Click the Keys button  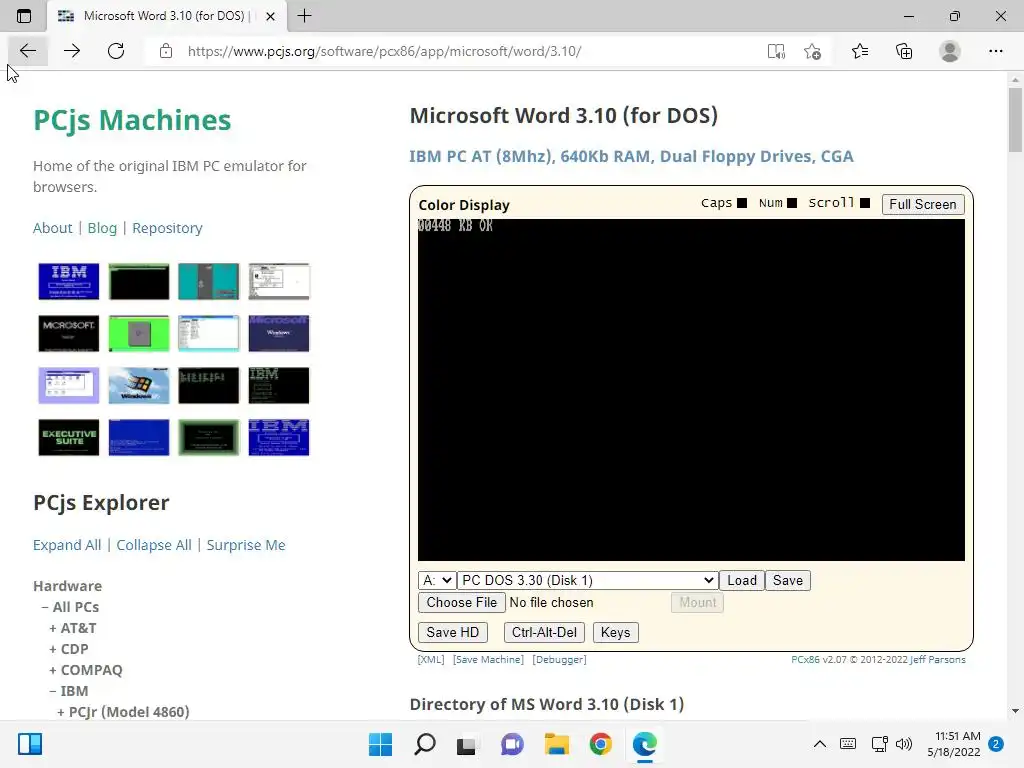(615, 632)
